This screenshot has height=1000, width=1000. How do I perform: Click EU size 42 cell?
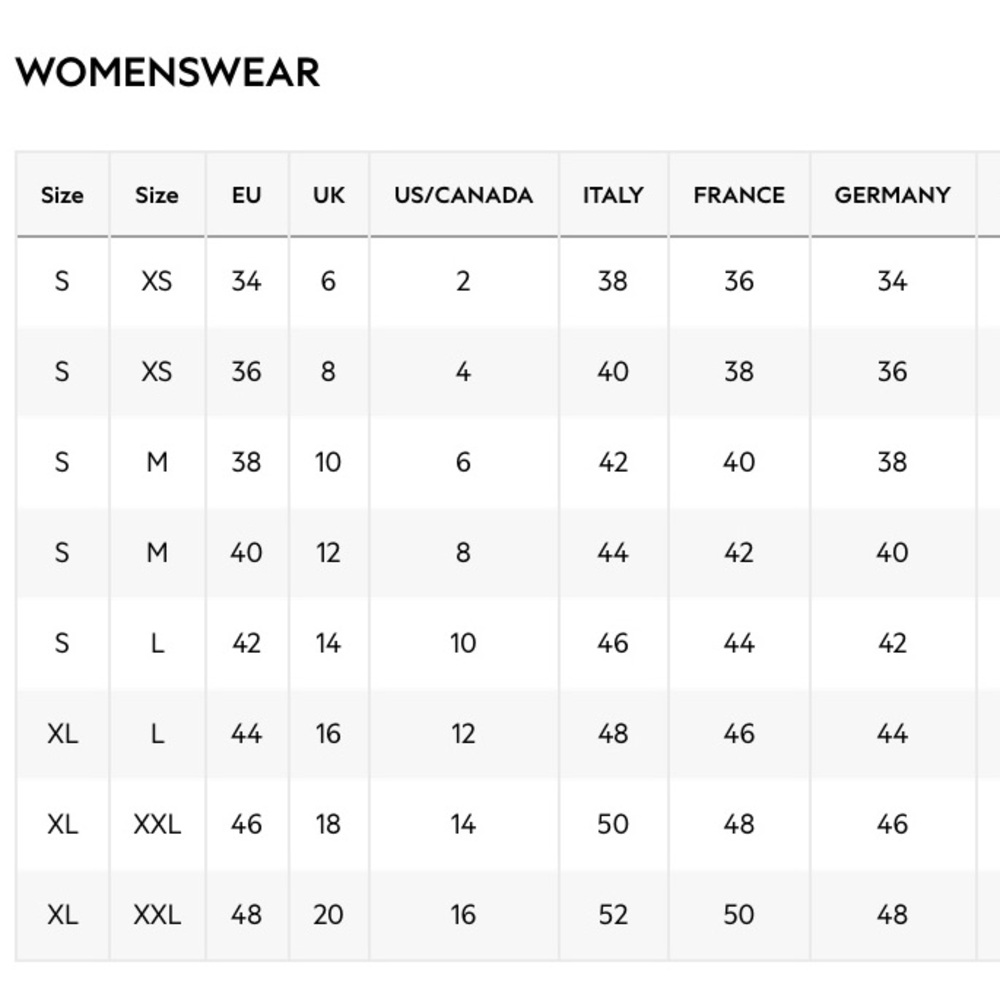[x=247, y=643]
